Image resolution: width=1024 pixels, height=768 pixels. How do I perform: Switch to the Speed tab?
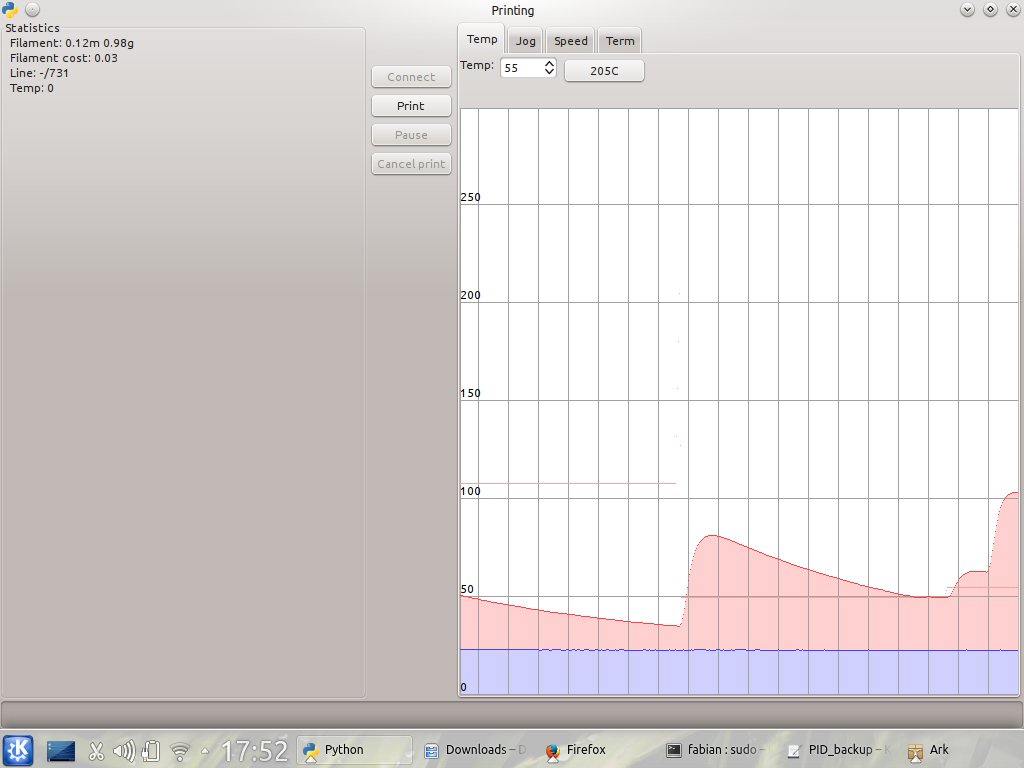point(571,41)
